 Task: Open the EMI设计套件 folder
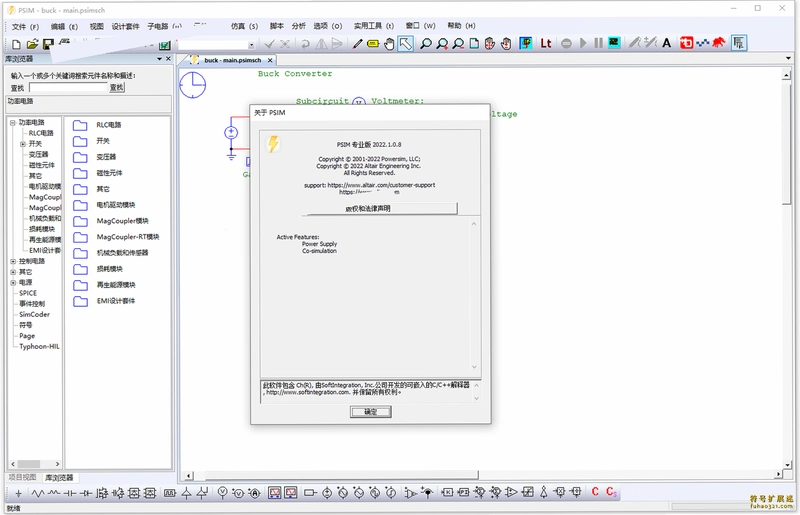(x=104, y=301)
